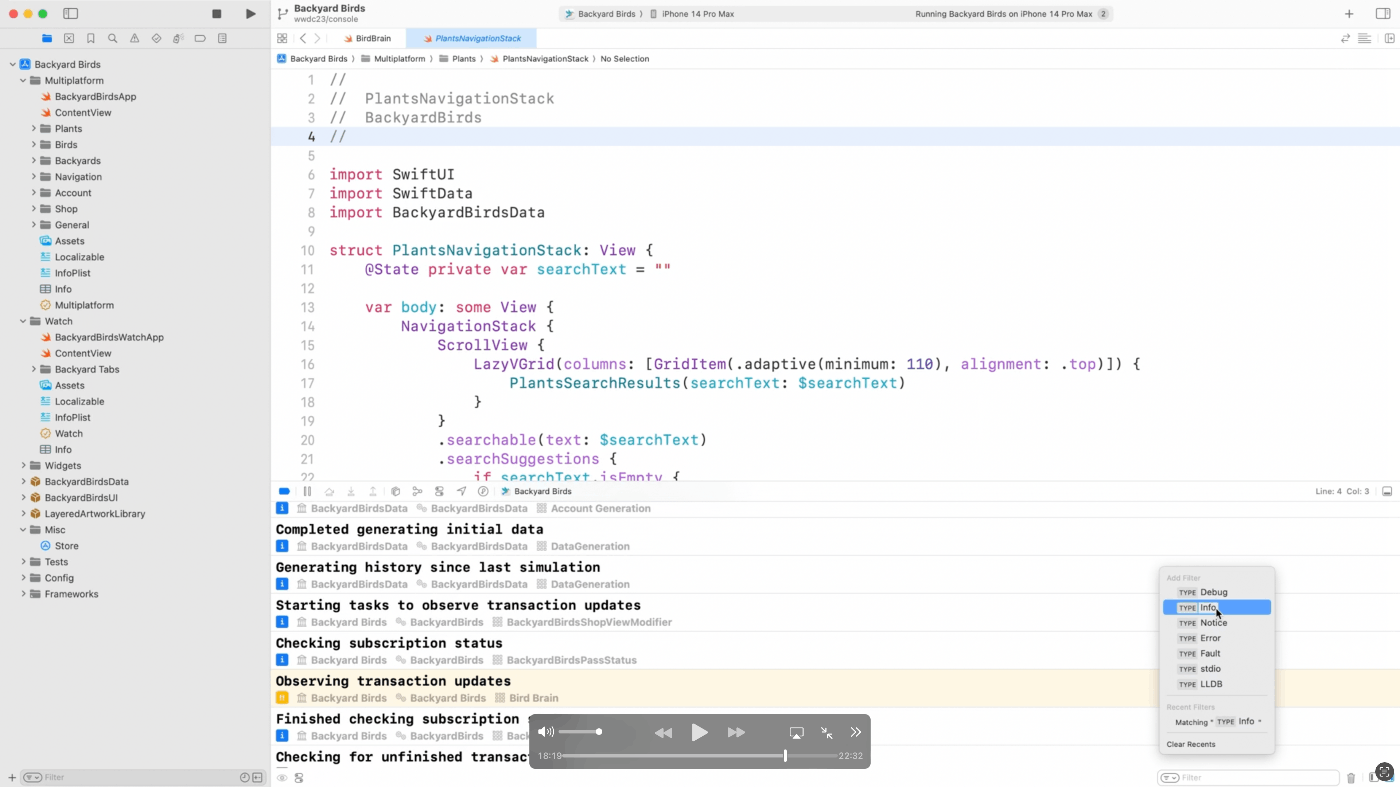Seek on the video playback progress bar
The image size is (1400, 787).
click(x=700, y=756)
